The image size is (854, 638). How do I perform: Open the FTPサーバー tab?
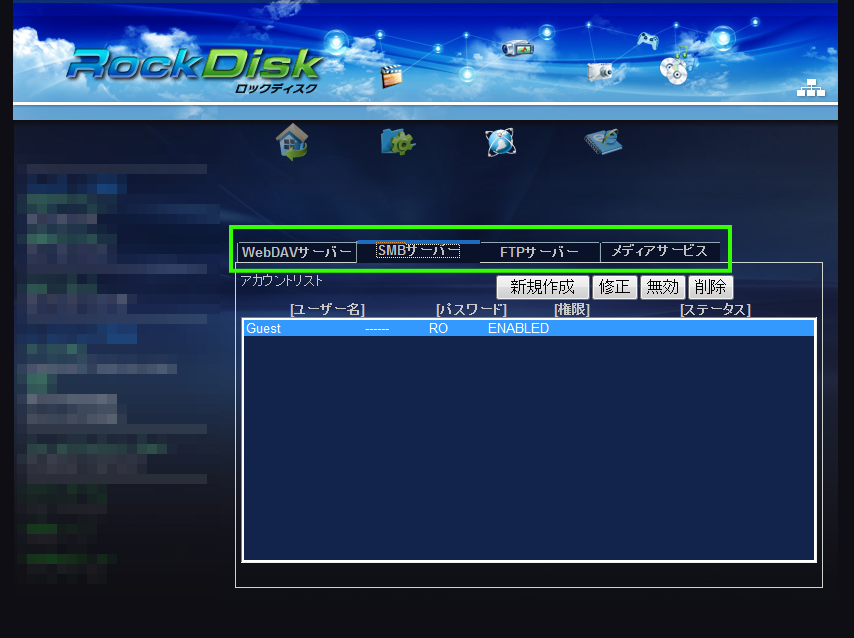539,252
